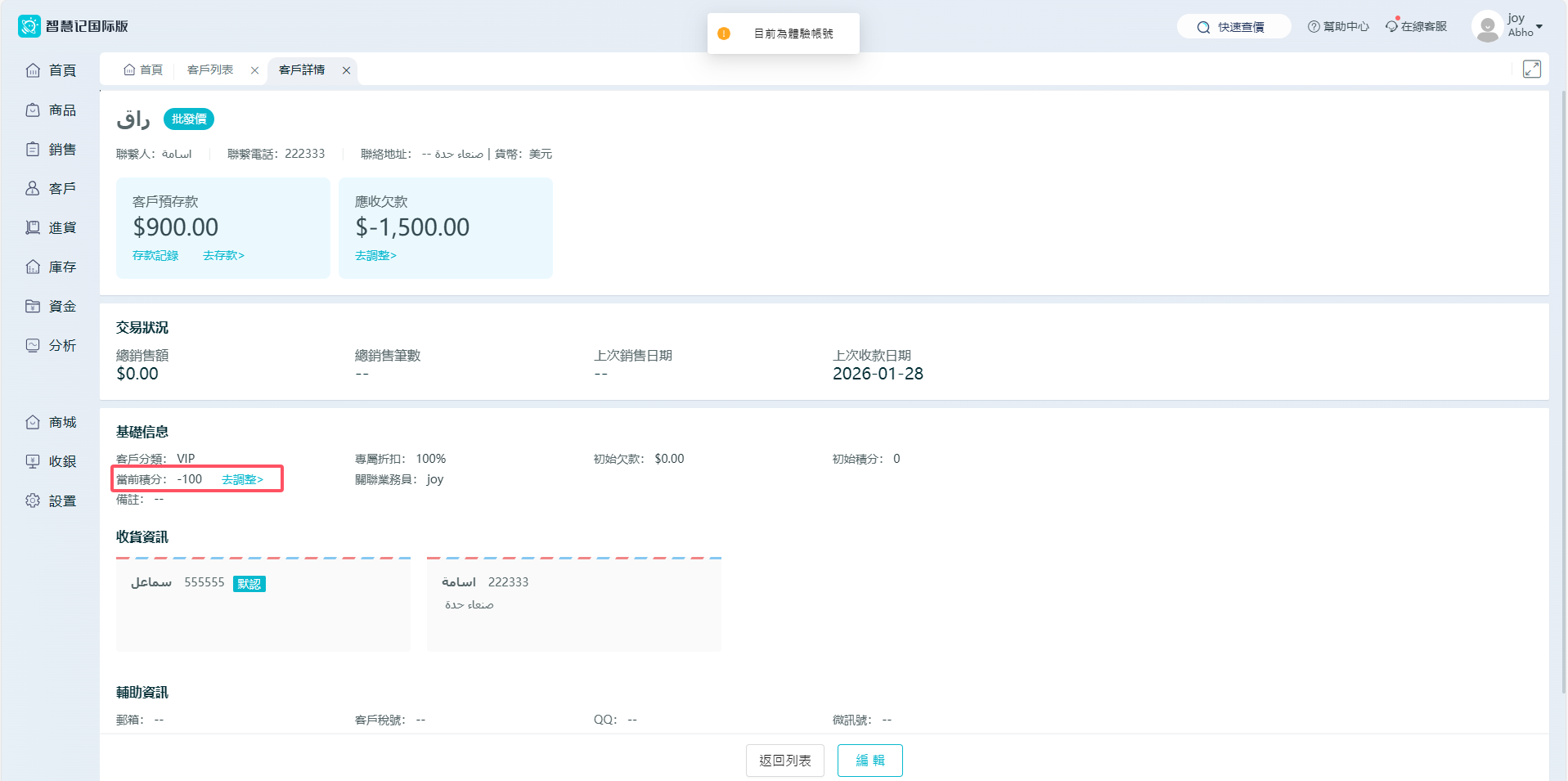Open the 存款記錄 deposit records link
Screen dimensions: 1568x781
155,256
